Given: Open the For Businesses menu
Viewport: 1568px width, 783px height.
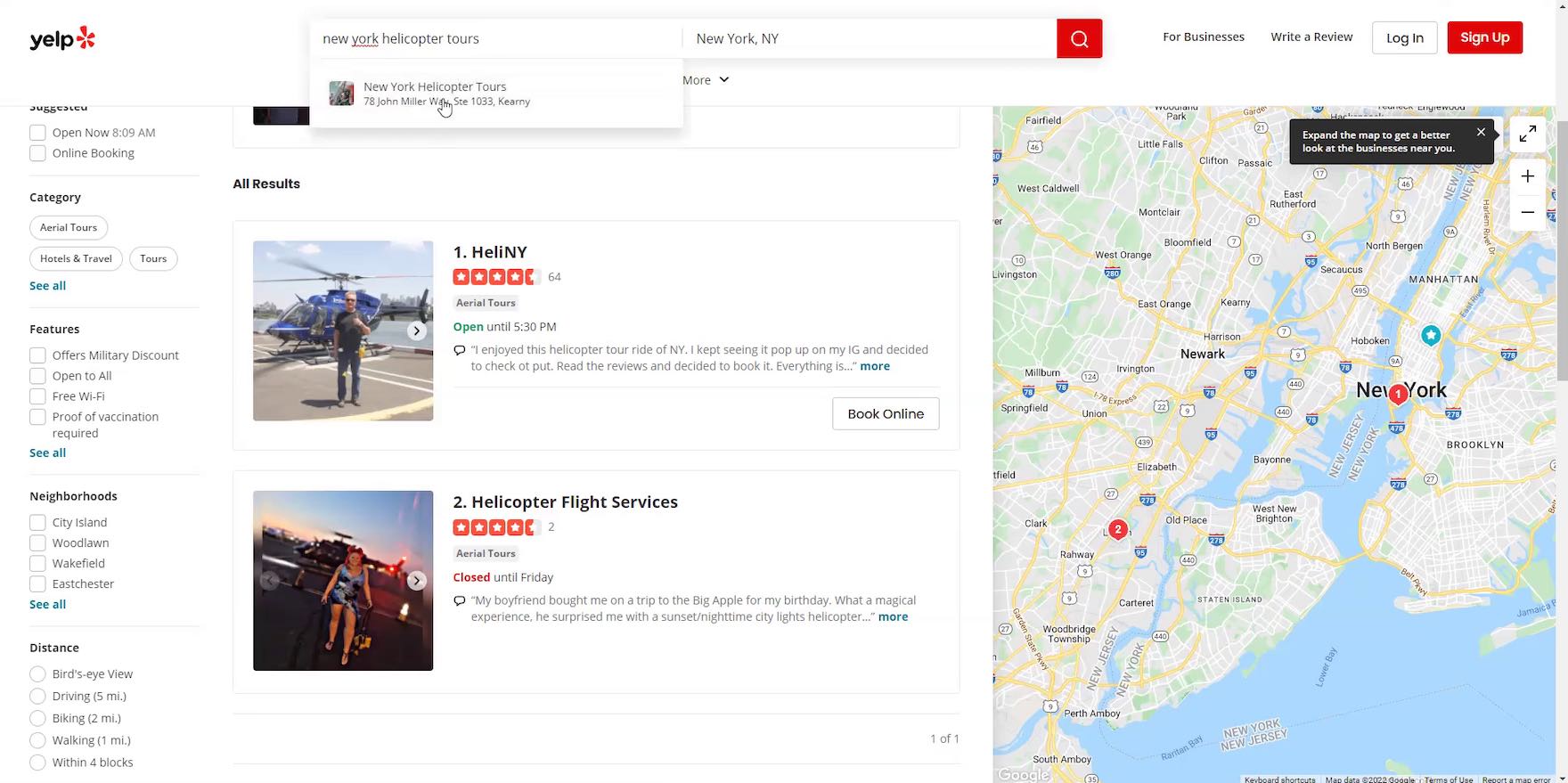Looking at the screenshot, I should pyautogui.click(x=1203, y=37).
